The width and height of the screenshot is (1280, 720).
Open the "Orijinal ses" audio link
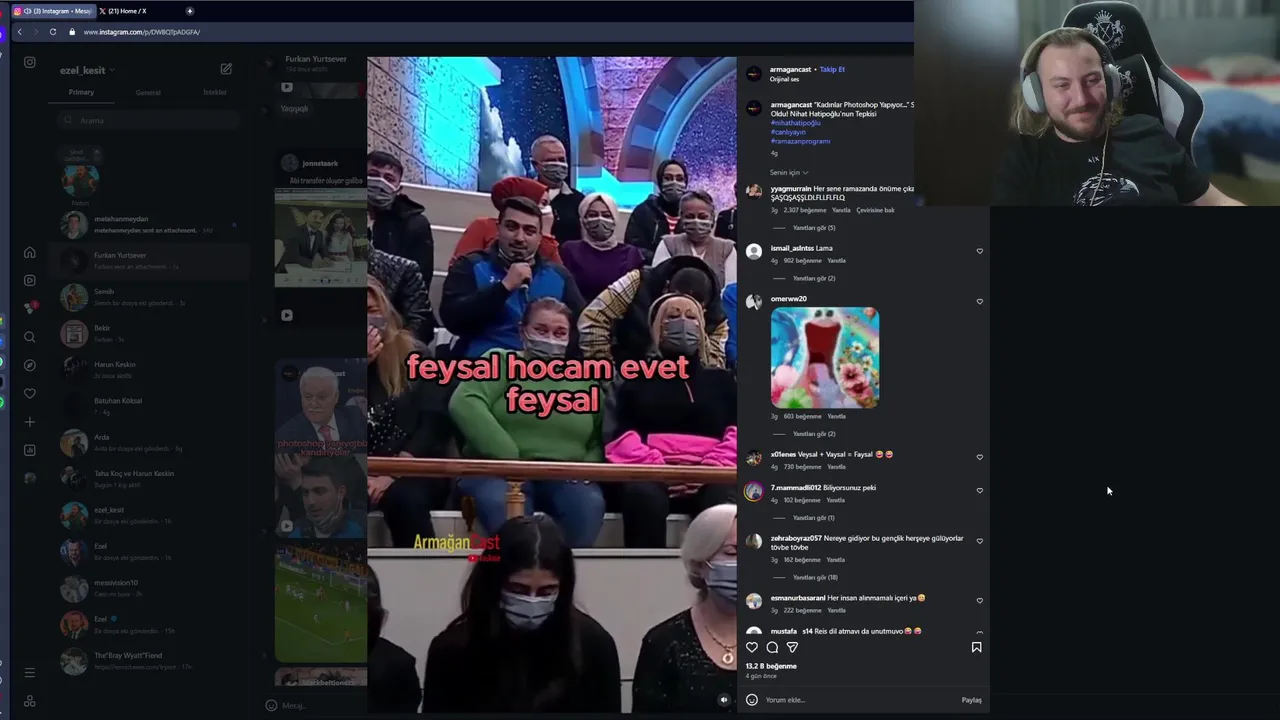(785, 79)
